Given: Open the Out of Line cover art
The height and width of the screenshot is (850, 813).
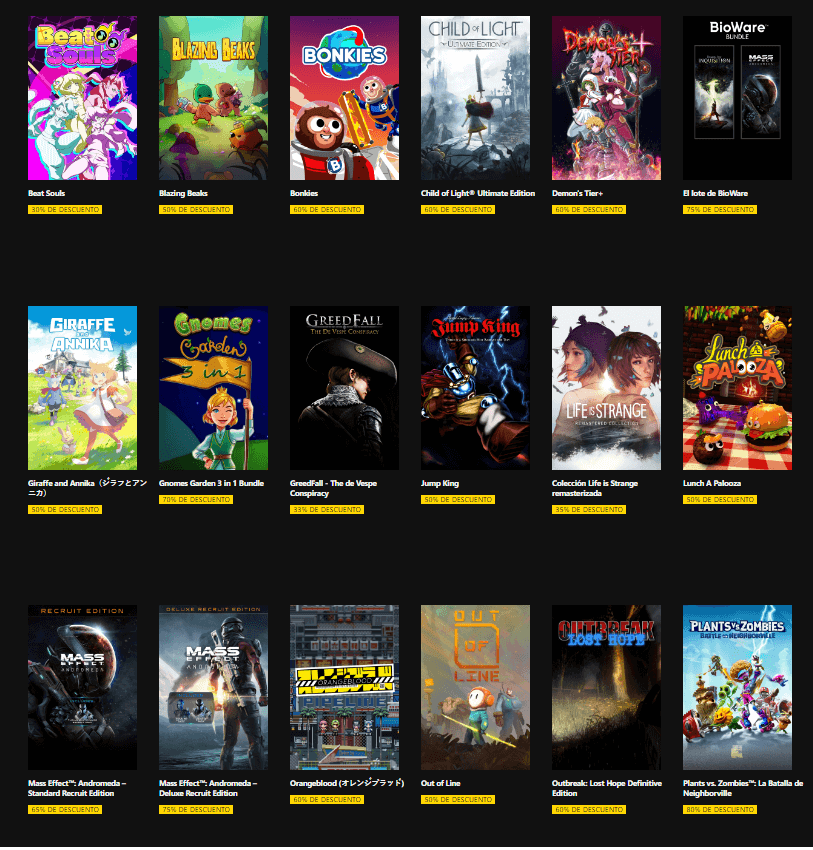Looking at the screenshot, I should pos(475,687).
